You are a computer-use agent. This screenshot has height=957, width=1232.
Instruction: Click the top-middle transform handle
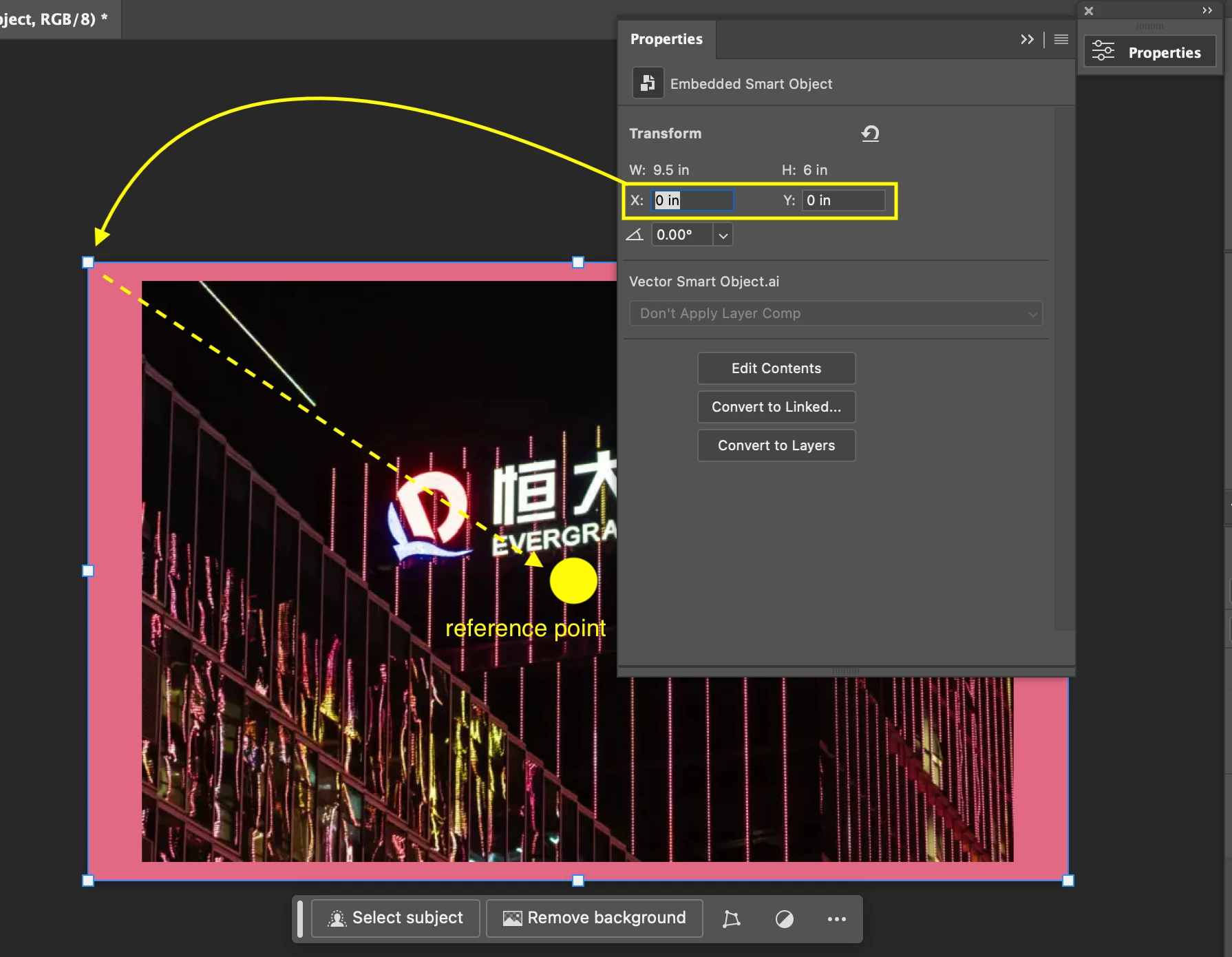[578, 262]
